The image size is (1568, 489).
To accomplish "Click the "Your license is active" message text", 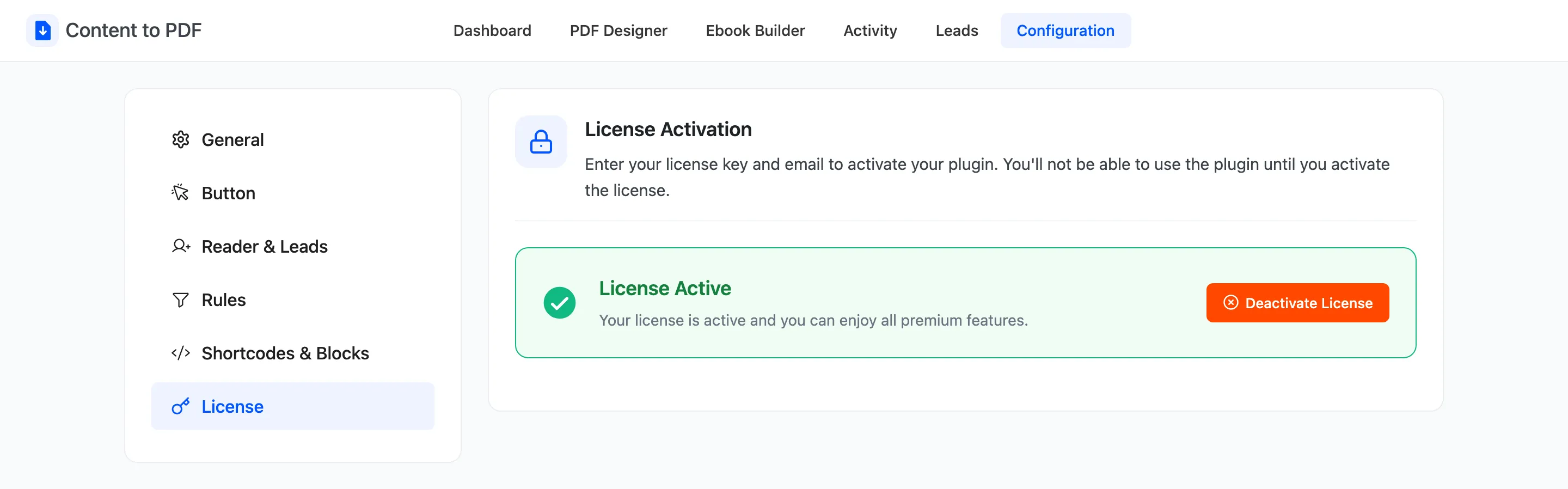I will pos(813,320).
